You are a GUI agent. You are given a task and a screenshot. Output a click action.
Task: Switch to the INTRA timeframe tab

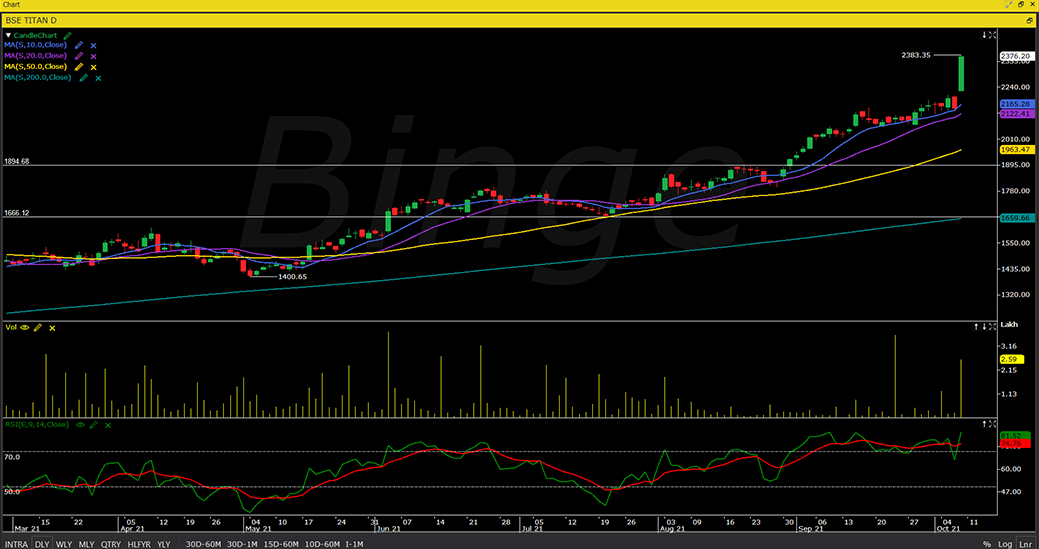coord(17,544)
